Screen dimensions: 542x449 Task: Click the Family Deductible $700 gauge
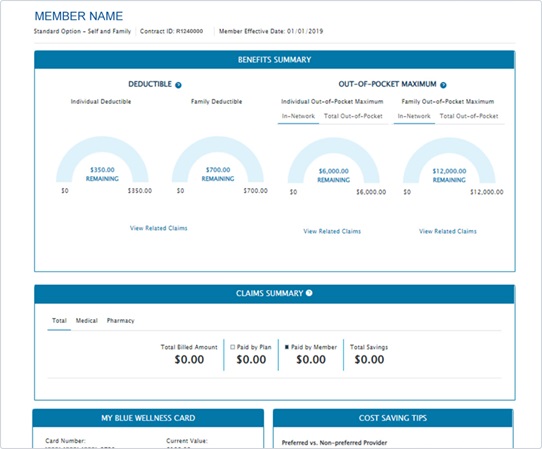point(218,160)
